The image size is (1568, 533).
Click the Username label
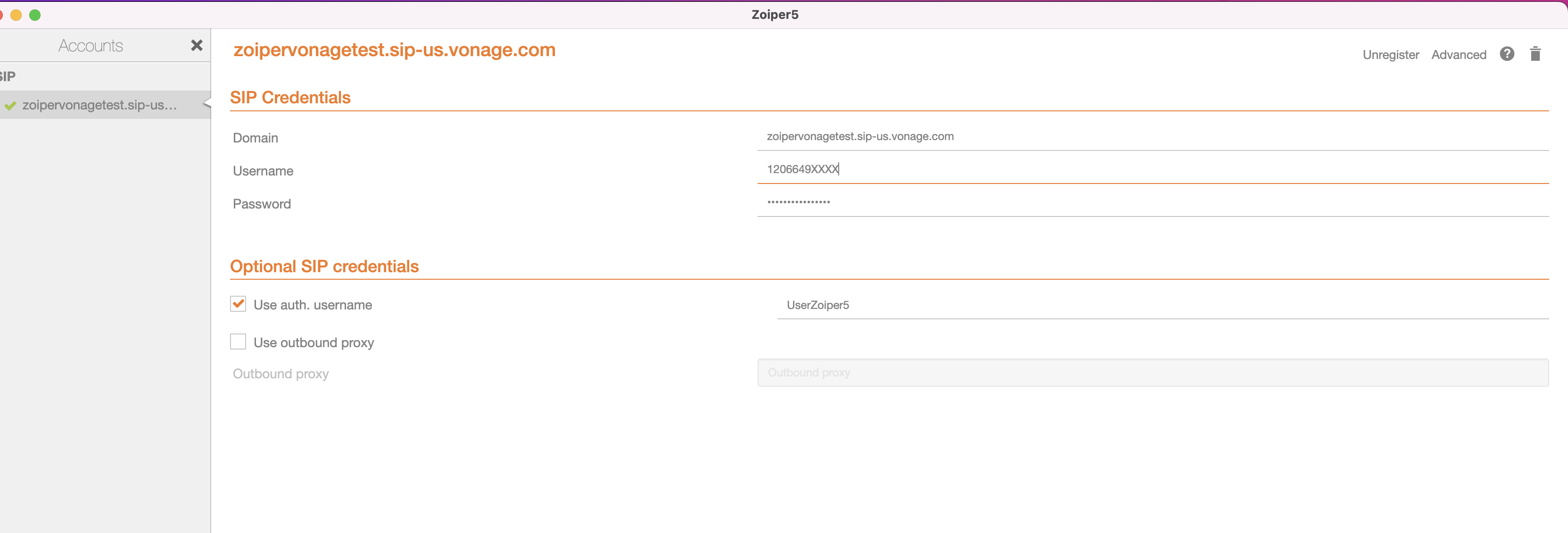[x=263, y=171]
